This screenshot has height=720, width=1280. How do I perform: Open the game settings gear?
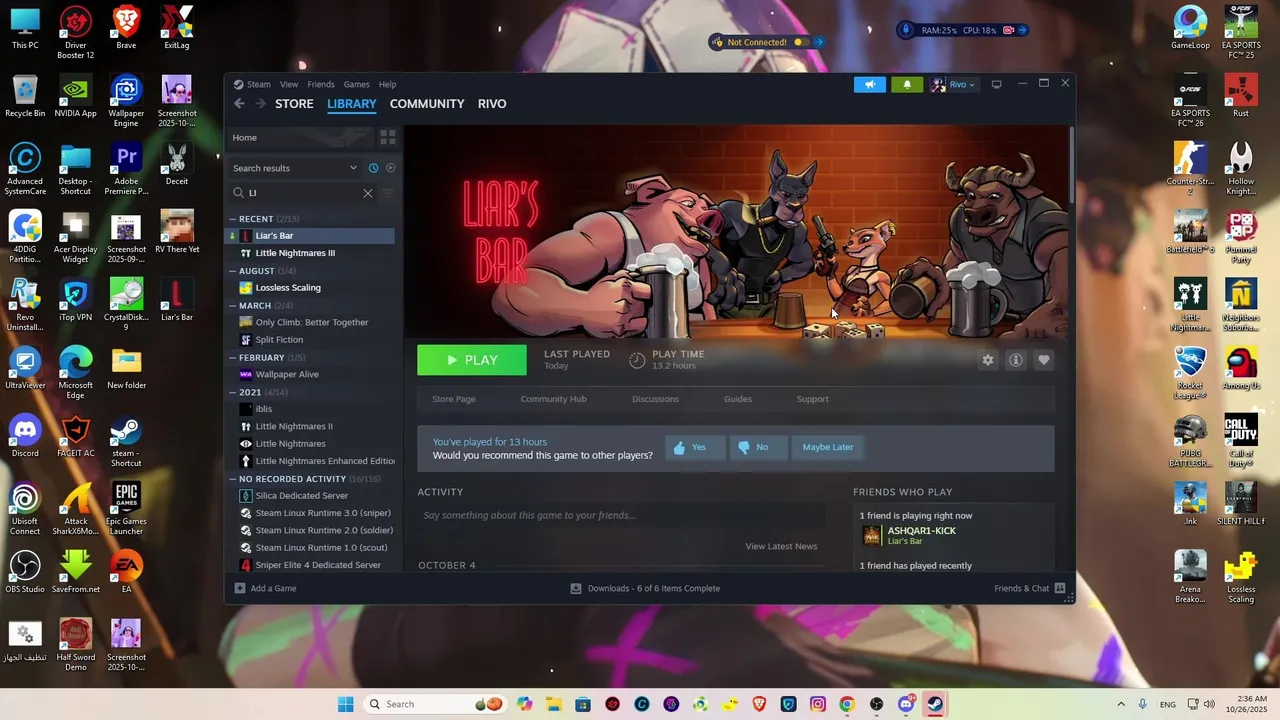pyautogui.click(x=988, y=360)
